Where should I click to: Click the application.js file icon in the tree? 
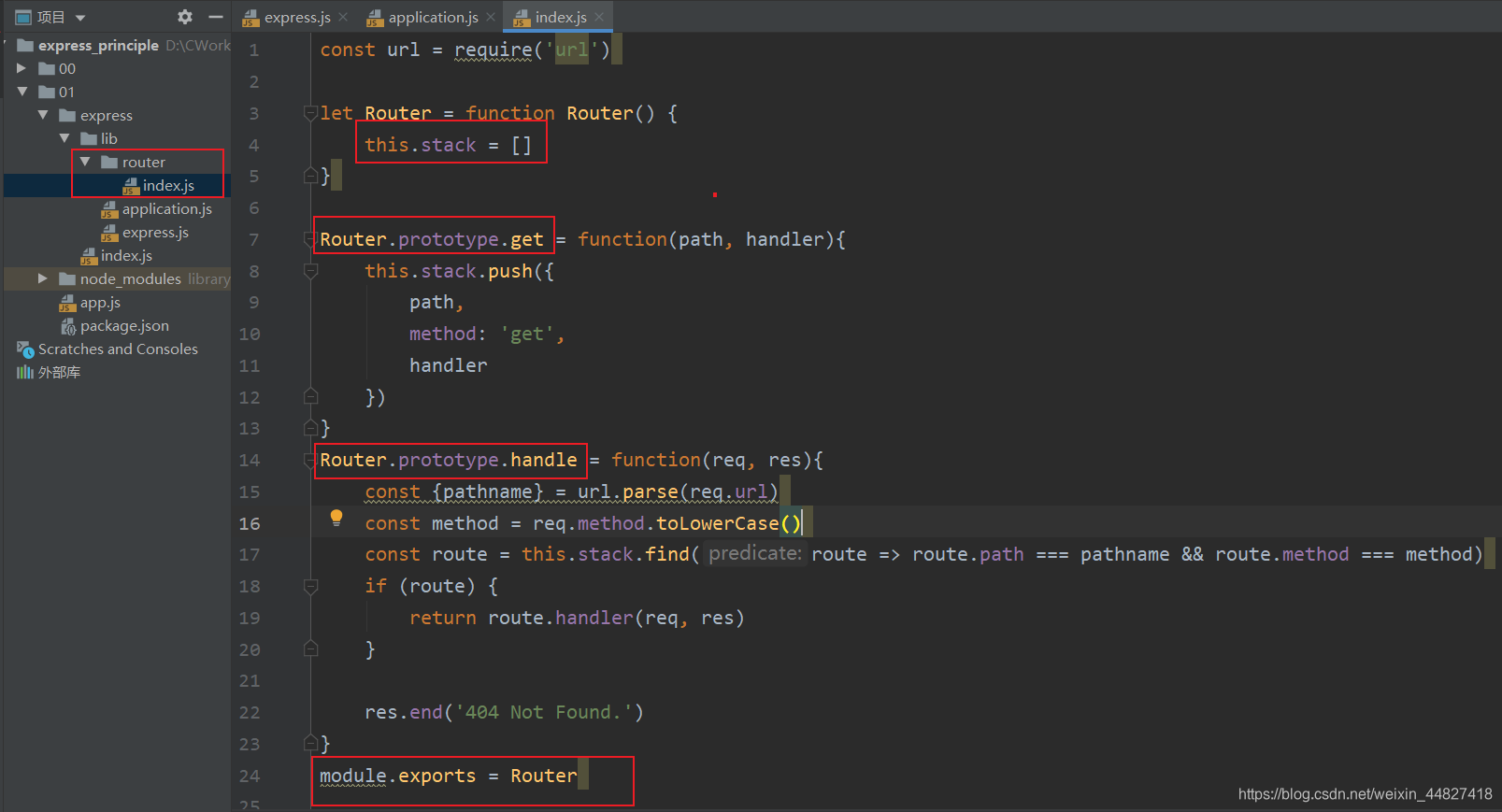point(109,209)
